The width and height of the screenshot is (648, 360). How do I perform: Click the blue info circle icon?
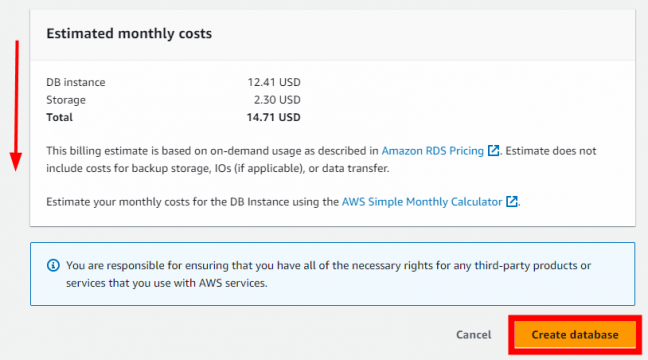click(53, 265)
